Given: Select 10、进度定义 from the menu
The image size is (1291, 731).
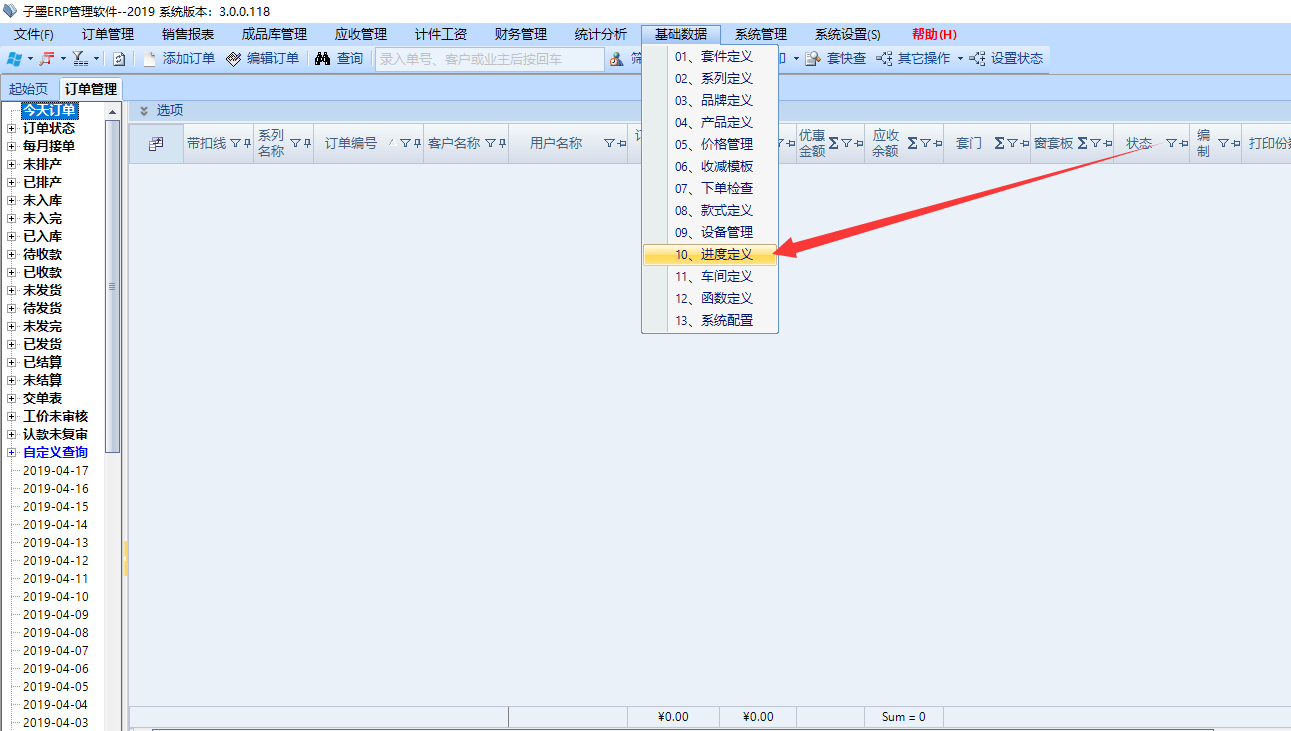Looking at the screenshot, I should coord(712,255).
